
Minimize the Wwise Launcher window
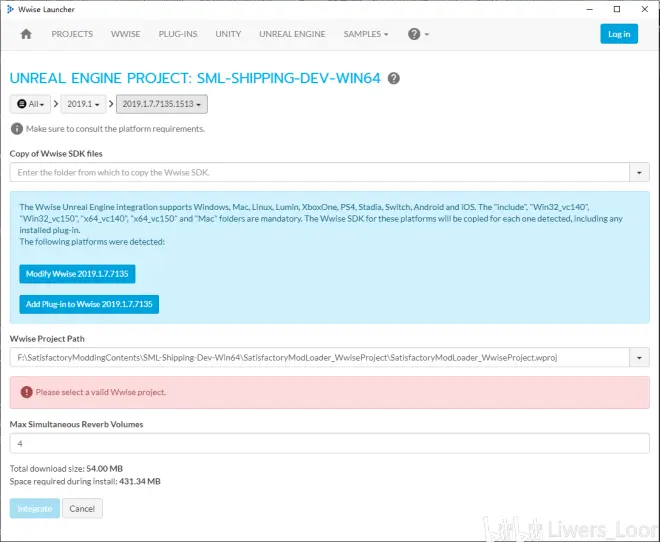tap(590, 9)
